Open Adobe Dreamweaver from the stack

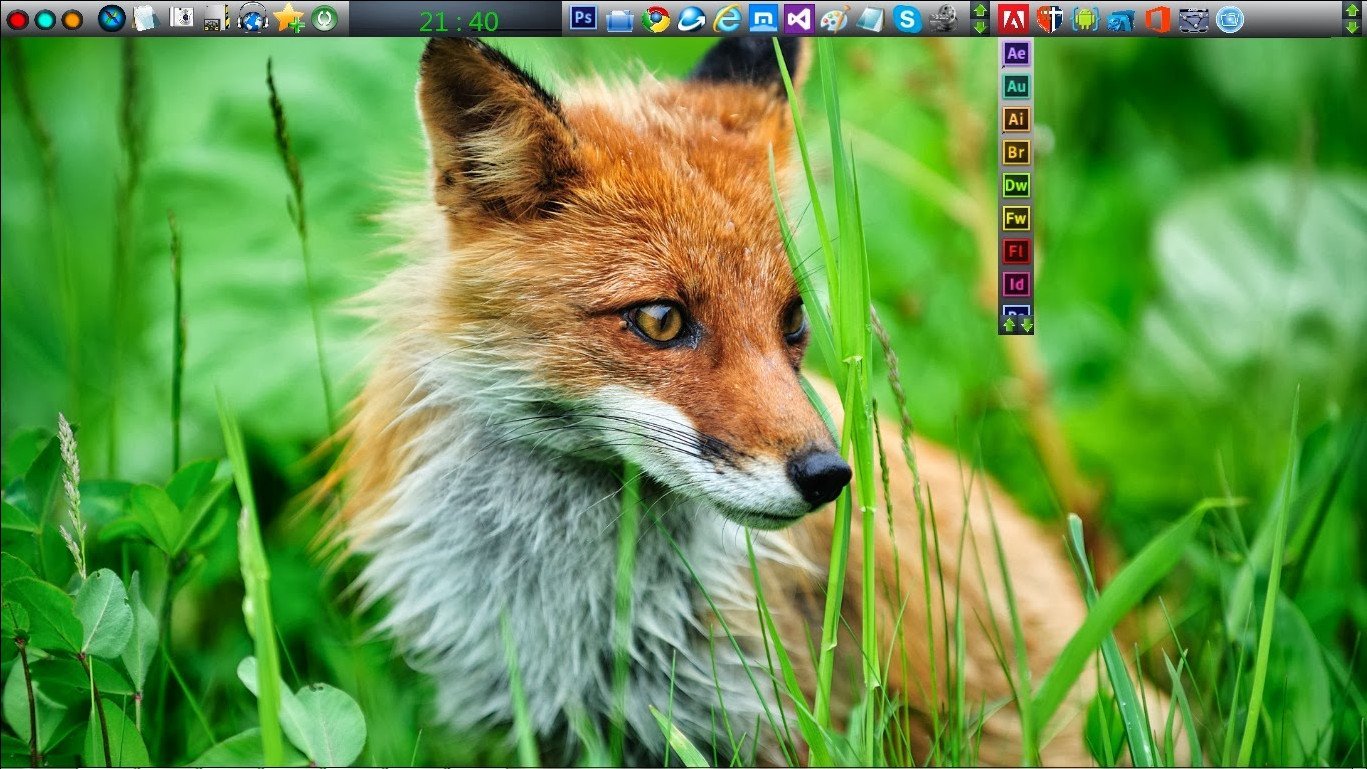pyautogui.click(x=1016, y=186)
